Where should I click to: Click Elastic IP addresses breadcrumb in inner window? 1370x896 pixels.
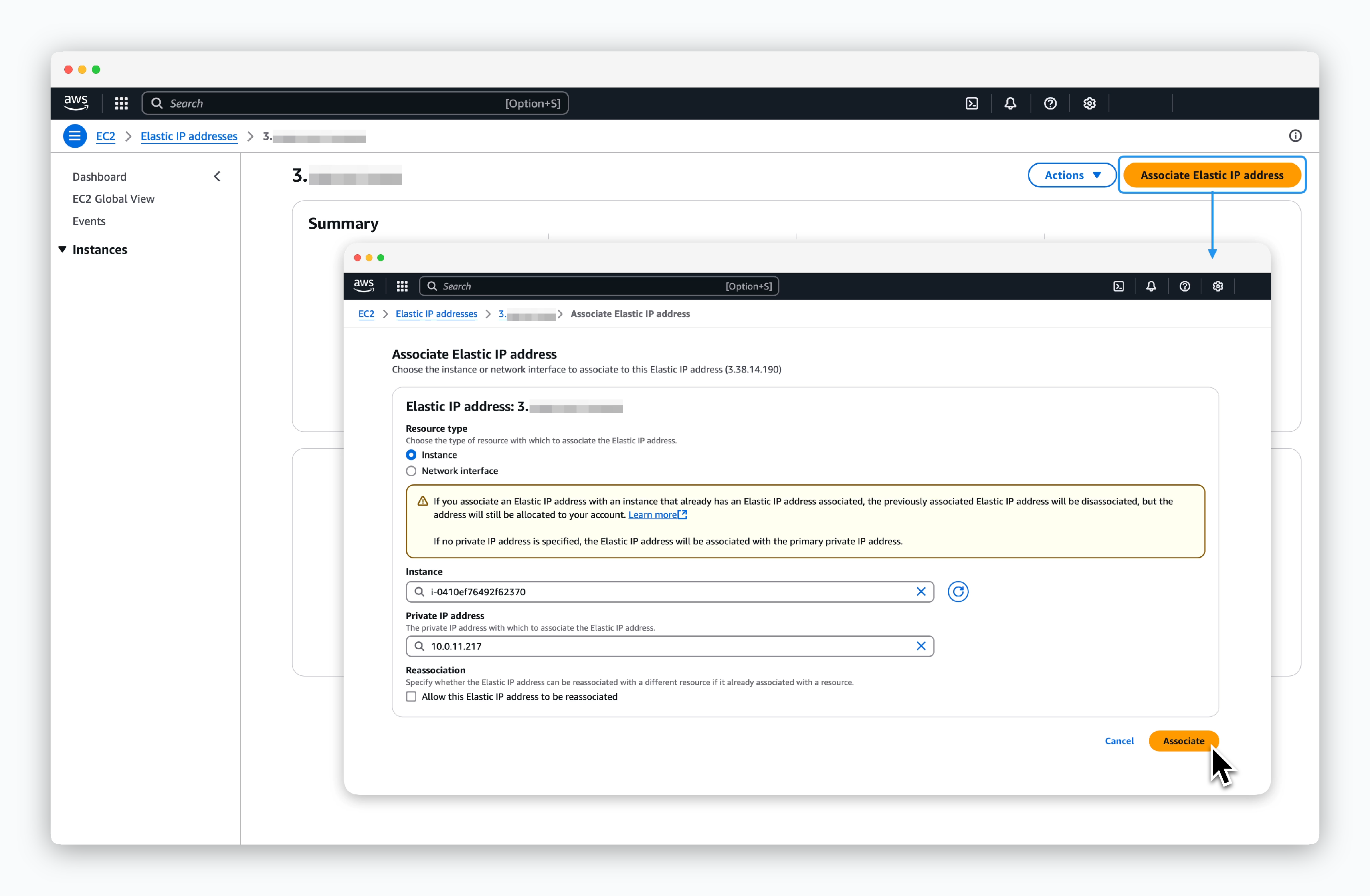point(436,314)
